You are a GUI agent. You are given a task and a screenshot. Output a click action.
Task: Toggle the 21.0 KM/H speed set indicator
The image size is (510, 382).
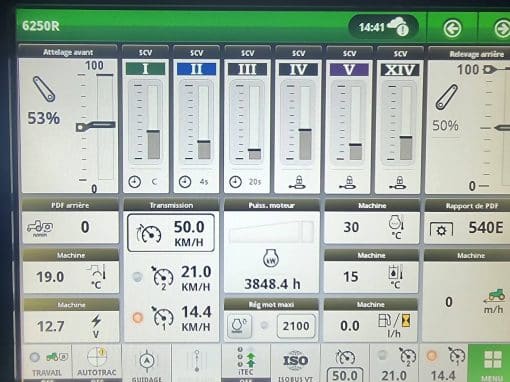137,277
